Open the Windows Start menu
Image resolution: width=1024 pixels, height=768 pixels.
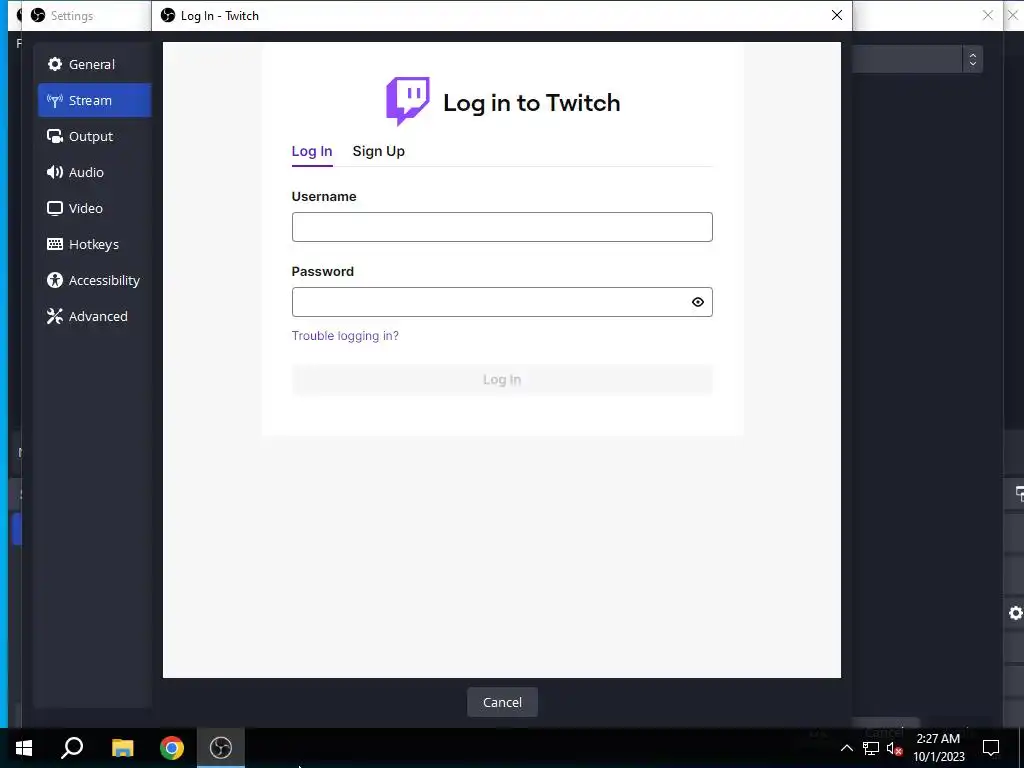(x=24, y=748)
